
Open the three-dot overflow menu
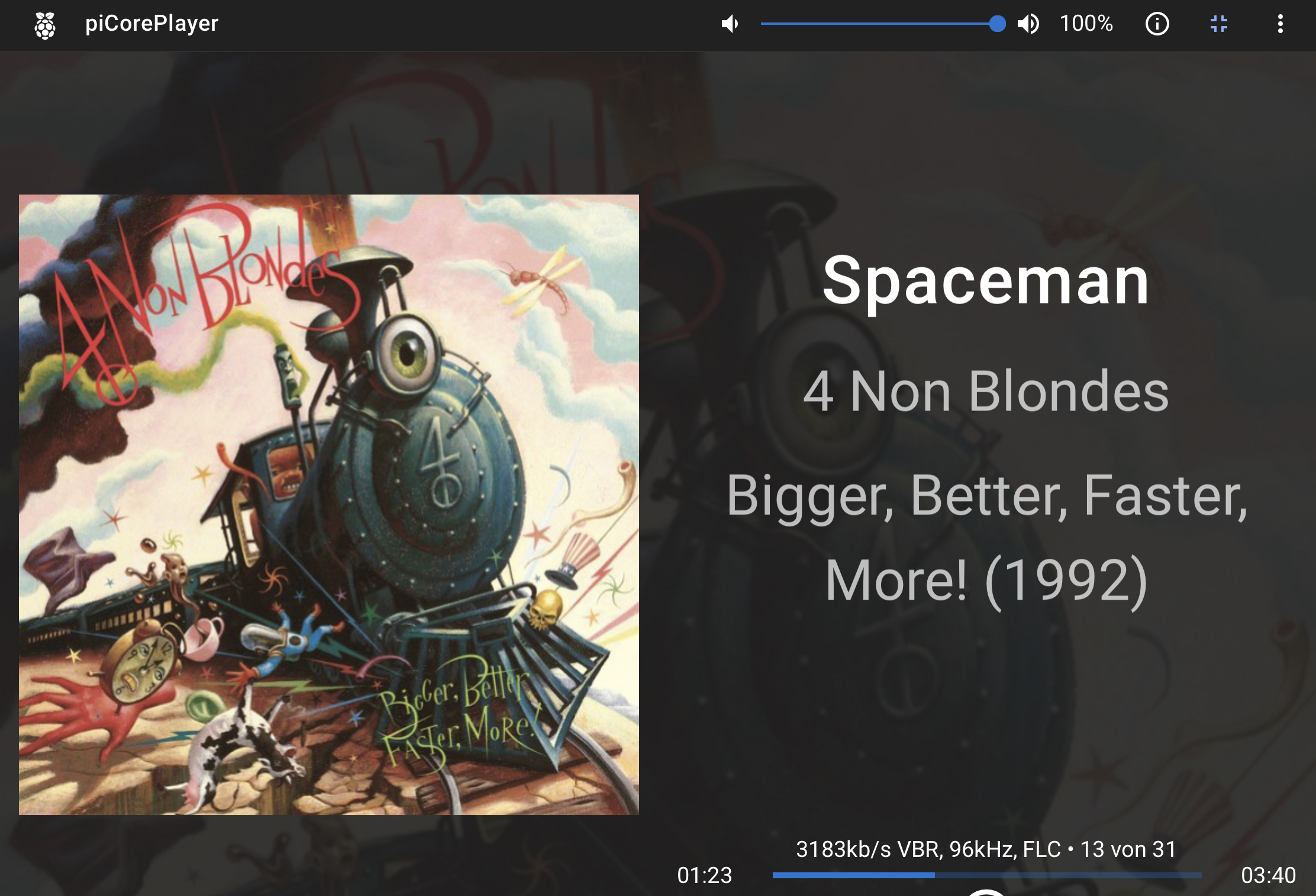[x=1280, y=24]
